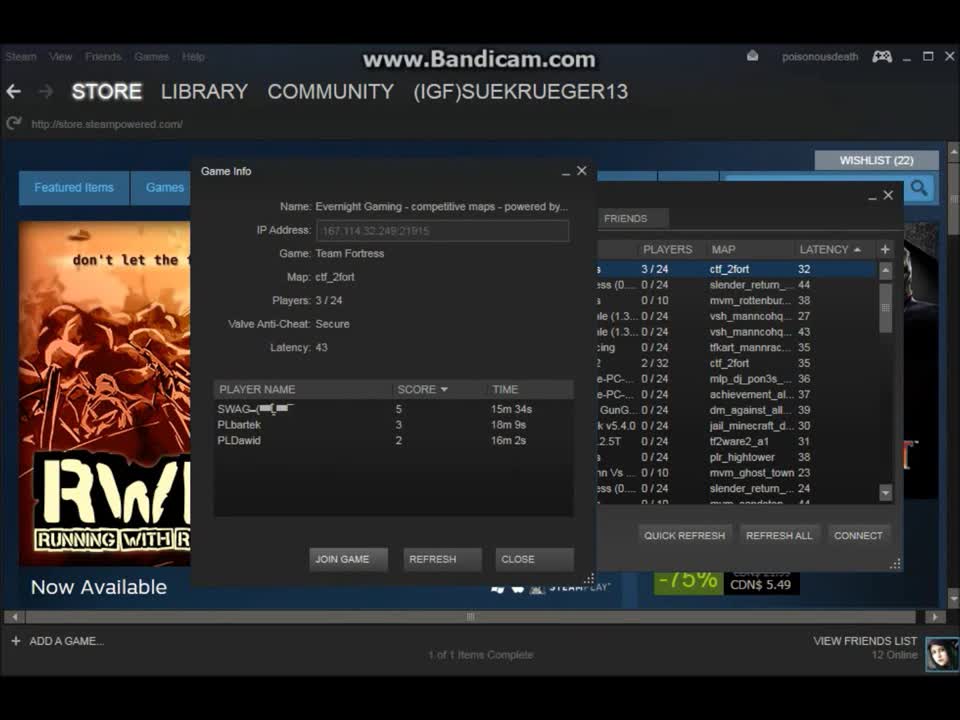Go forward with the right arrow
Image resolution: width=960 pixels, height=720 pixels.
coord(46,92)
